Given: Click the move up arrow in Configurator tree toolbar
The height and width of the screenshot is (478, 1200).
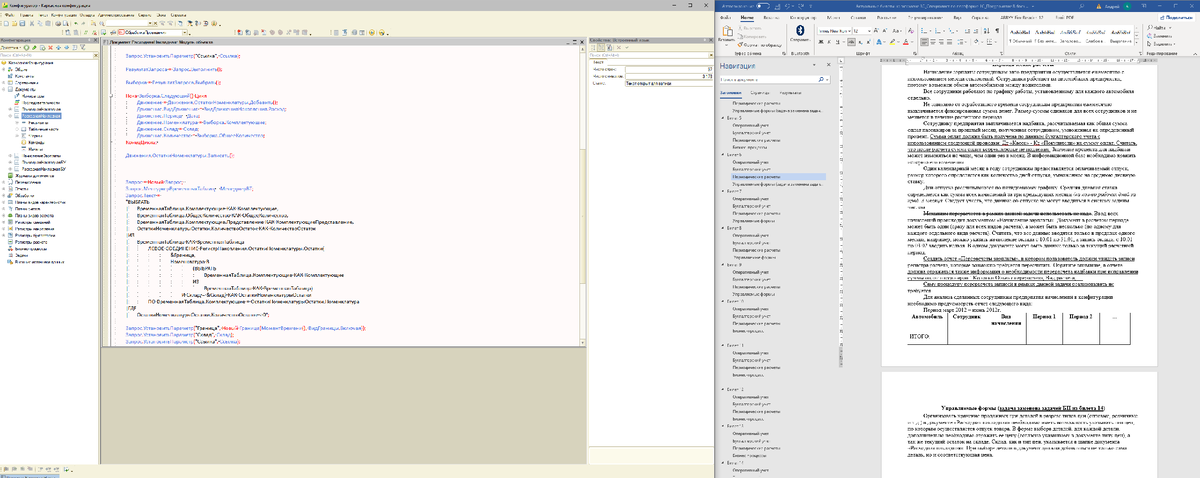Looking at the screenshot, I should tap(58, 48).
